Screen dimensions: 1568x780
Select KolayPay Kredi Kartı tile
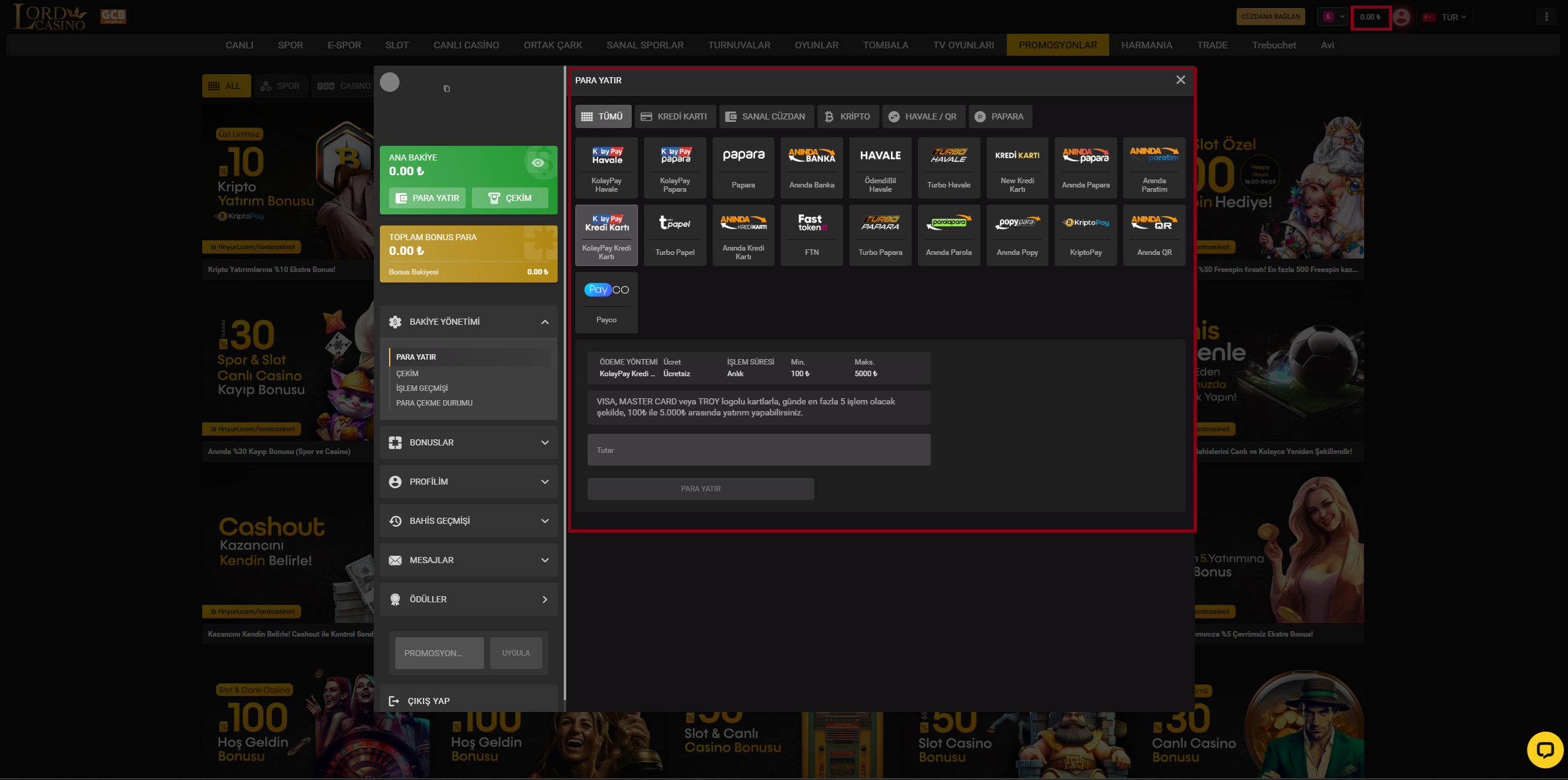pyautogui.click(x=607, y=235)
